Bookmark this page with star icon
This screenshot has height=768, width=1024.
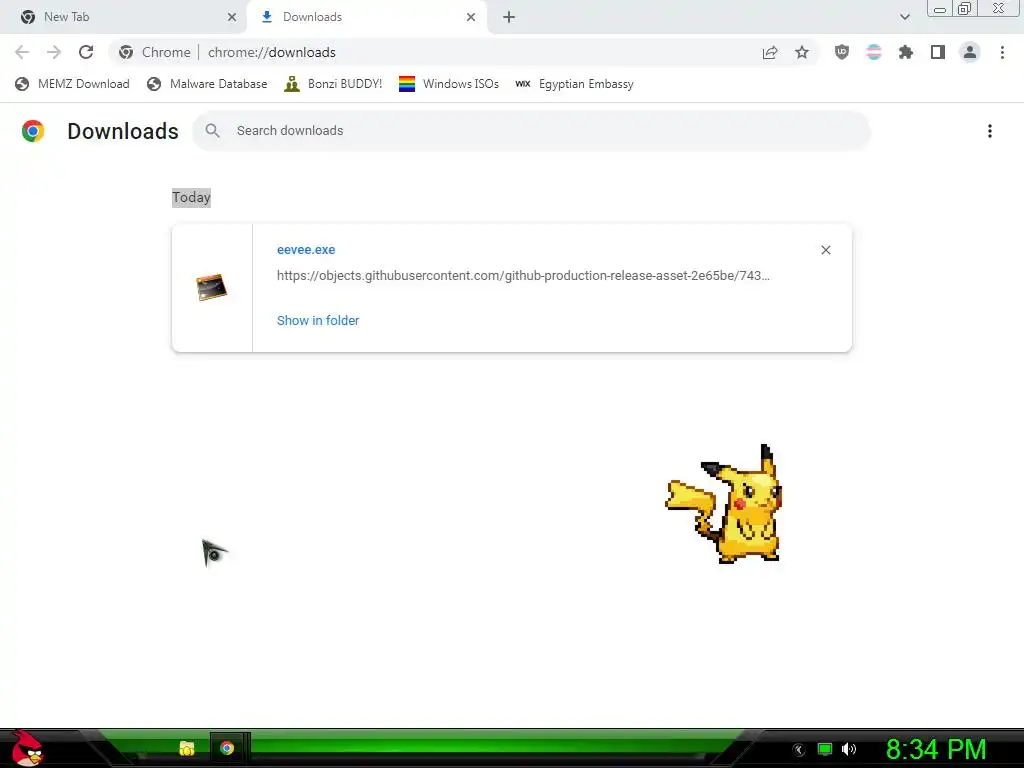coord(802,52)
